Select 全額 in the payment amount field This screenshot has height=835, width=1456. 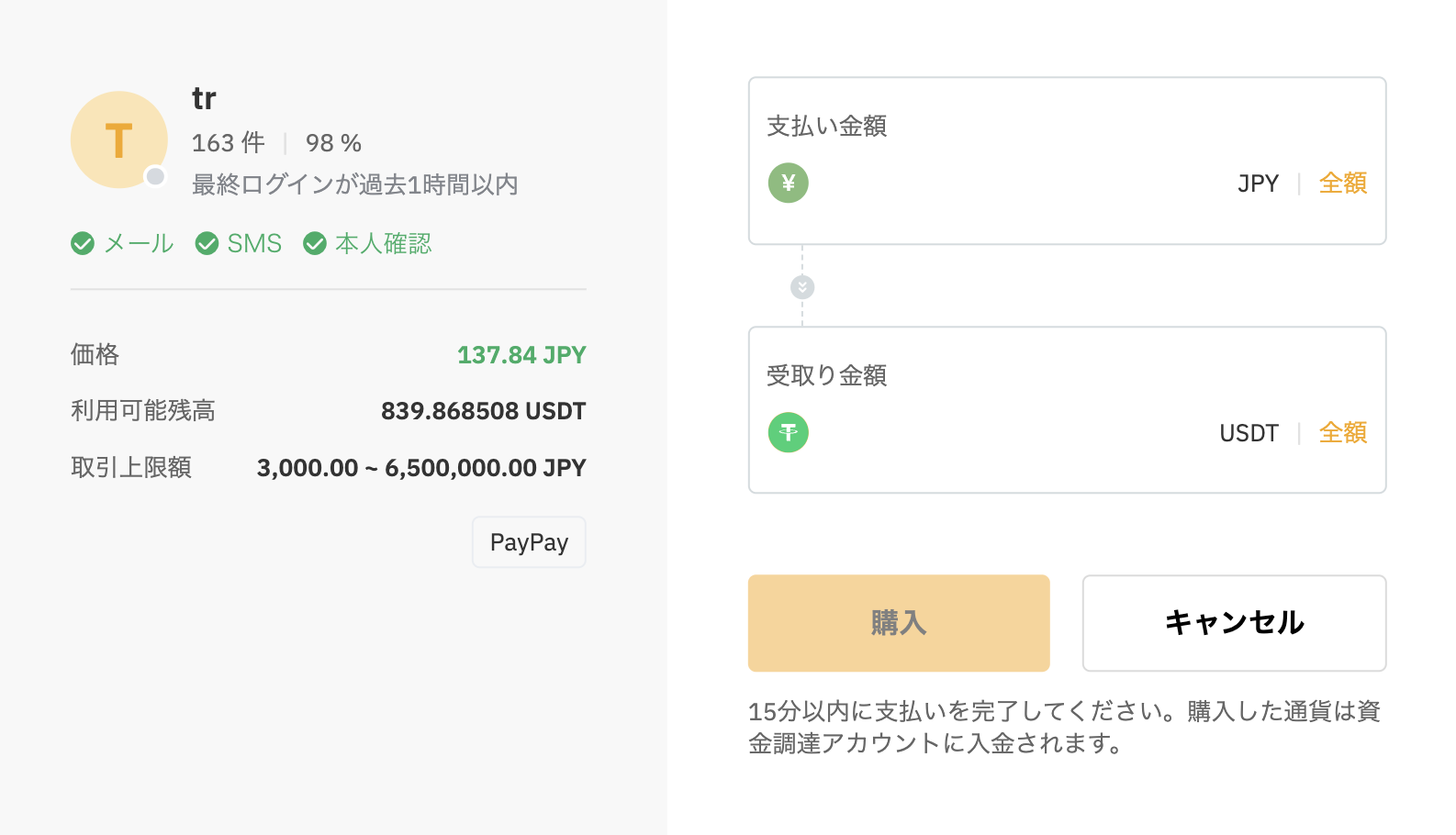point(1343,184)
